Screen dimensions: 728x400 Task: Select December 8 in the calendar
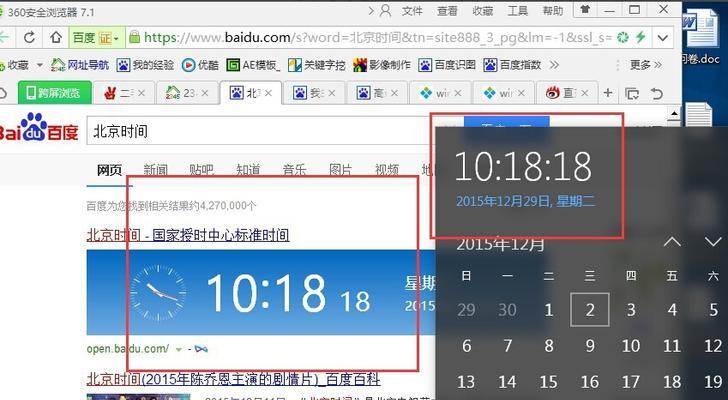tap(549, 346)
